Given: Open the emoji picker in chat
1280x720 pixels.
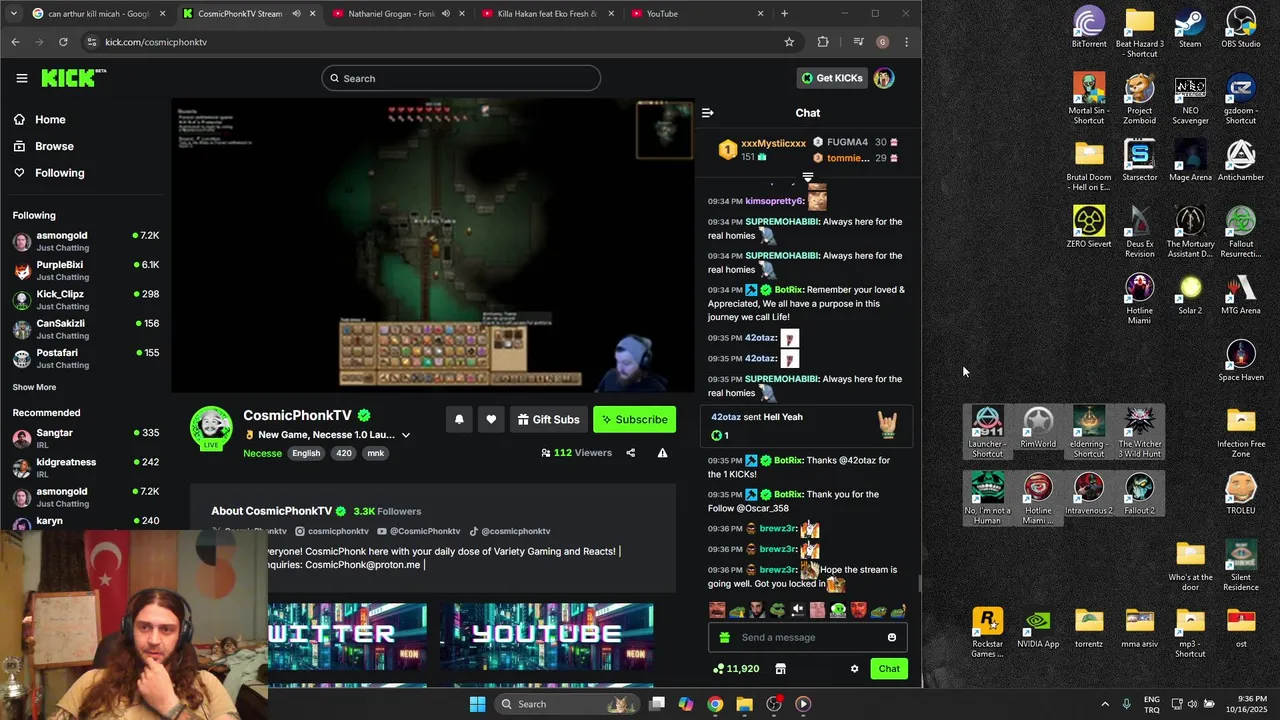Looking at the screenshot, I should (892, 637).
